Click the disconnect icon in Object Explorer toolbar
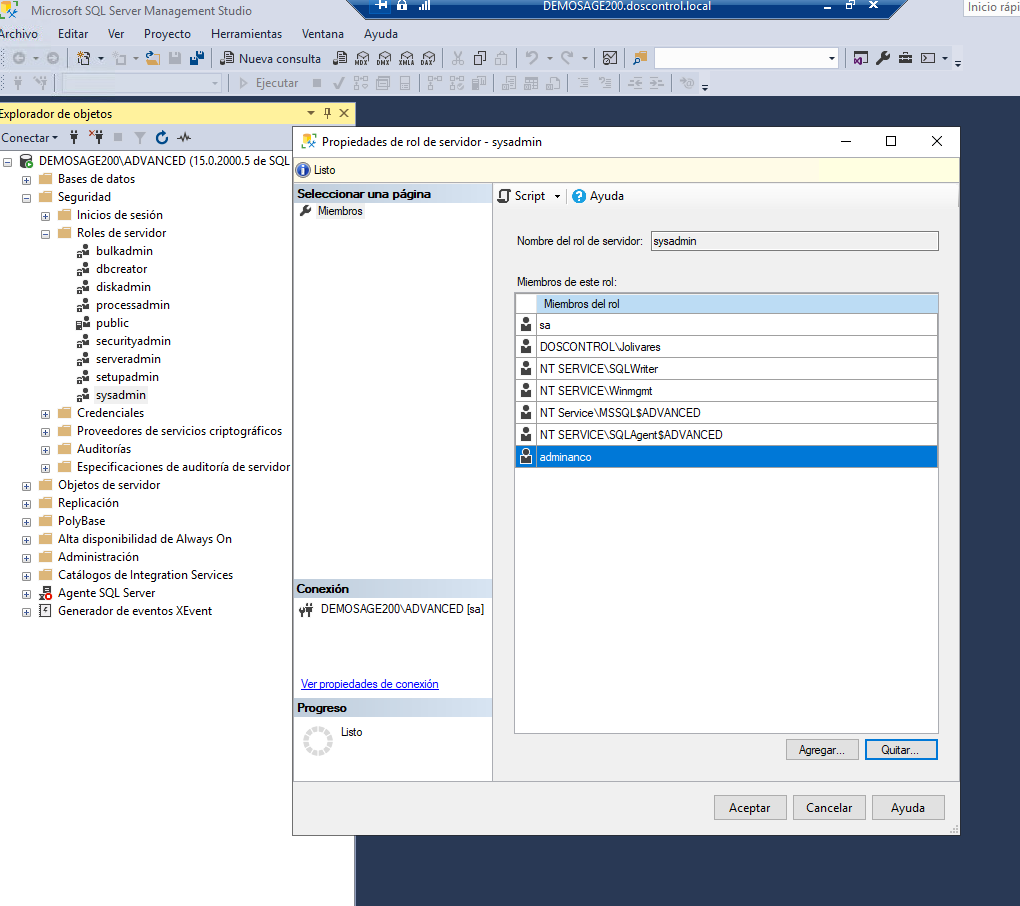Image resolution: width=1020 pixels, height=906 pixels. pyautogui.click(x=96, y=137)
